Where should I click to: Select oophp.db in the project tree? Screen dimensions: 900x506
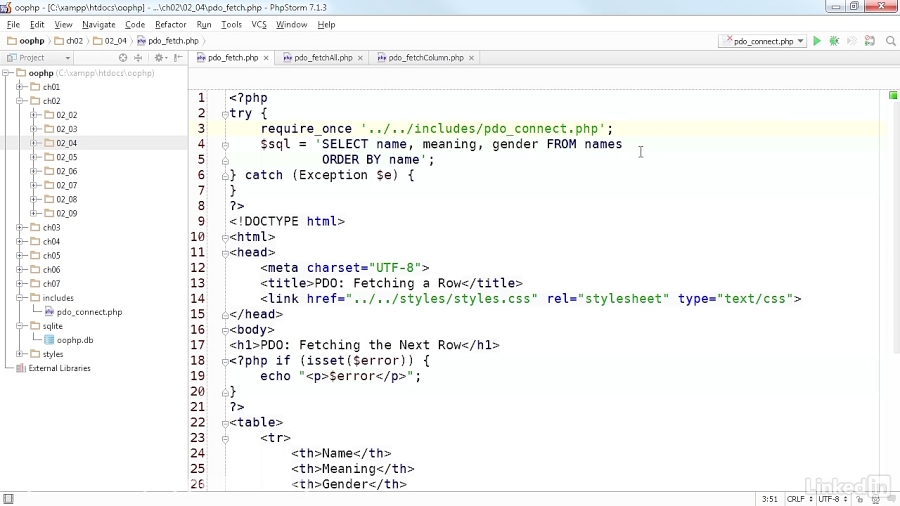[x=75, y=340]
